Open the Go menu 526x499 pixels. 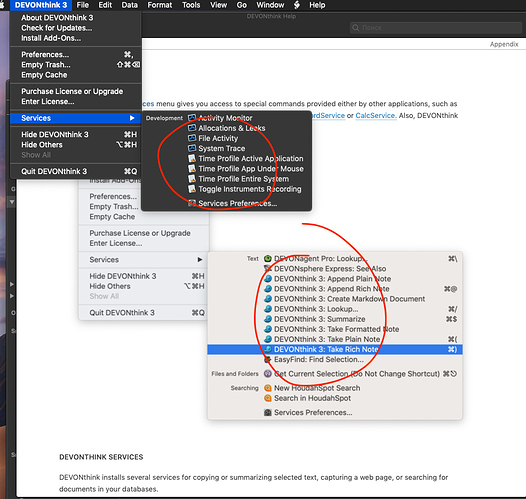[242, 5]
